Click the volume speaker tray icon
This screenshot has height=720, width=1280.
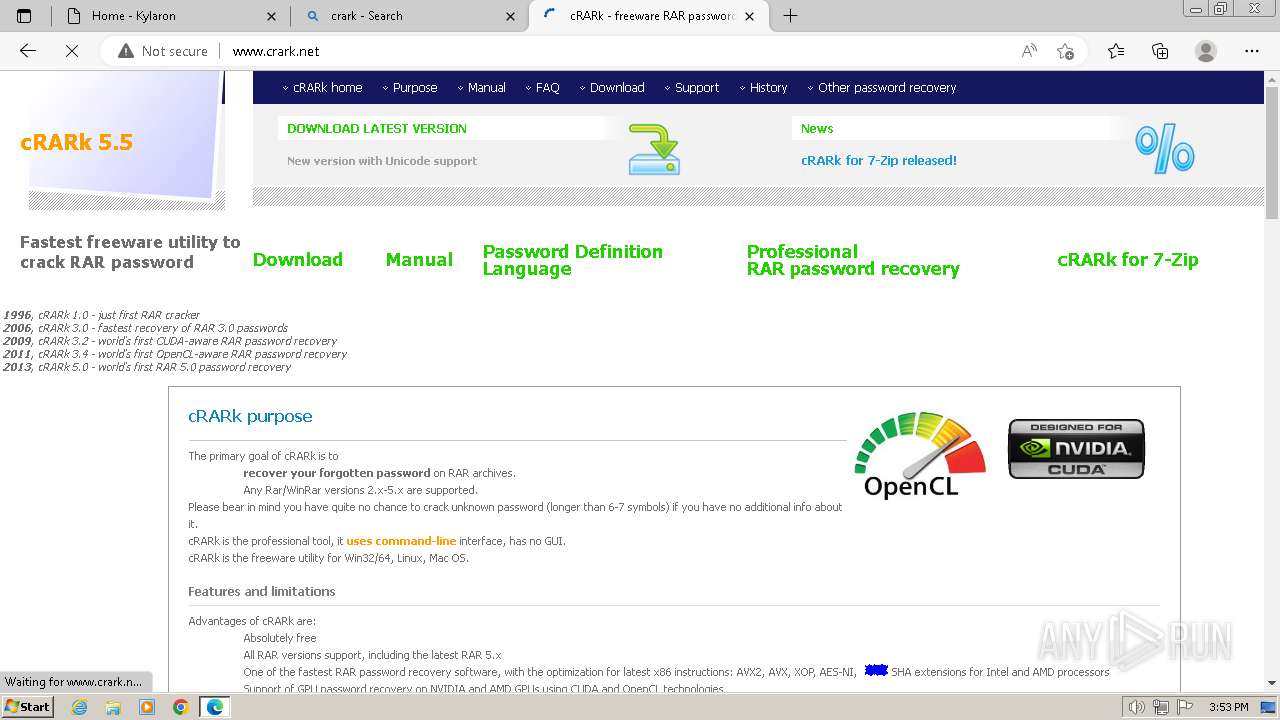pyautogui.click(x=1137, y=707)
